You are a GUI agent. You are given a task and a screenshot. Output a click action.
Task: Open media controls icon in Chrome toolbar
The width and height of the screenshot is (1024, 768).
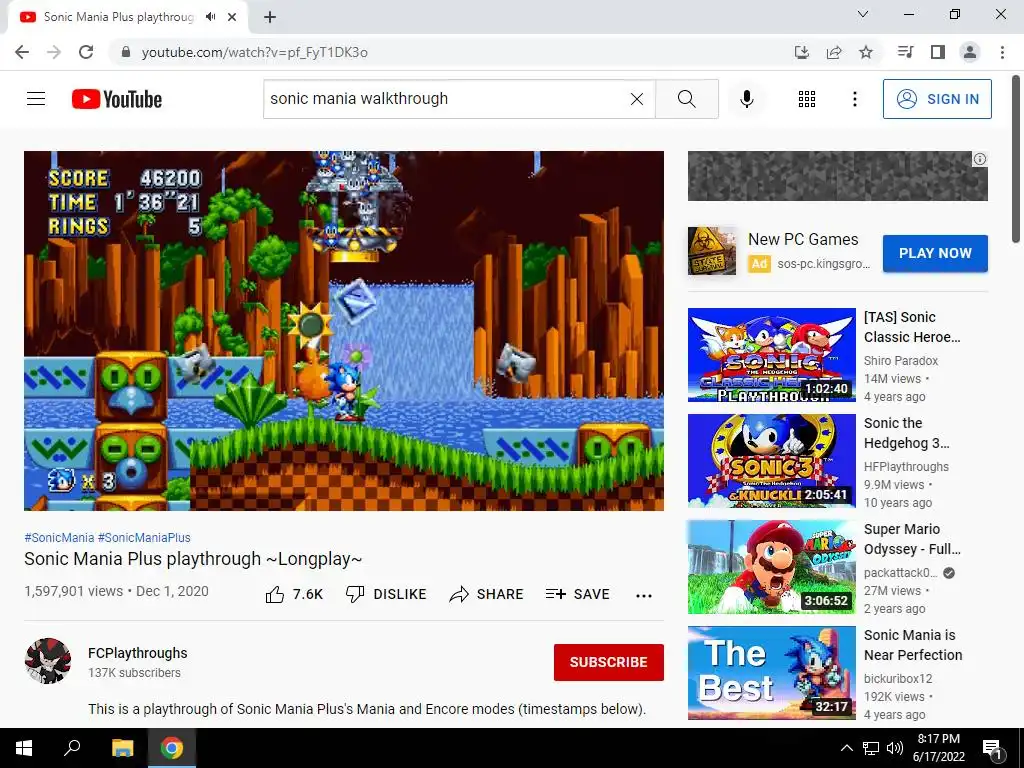[x=905, y=52]
